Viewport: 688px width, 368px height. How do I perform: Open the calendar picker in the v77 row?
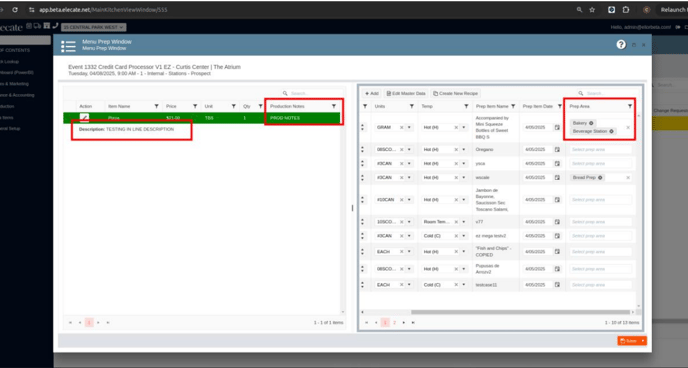(x=557, y=222)
